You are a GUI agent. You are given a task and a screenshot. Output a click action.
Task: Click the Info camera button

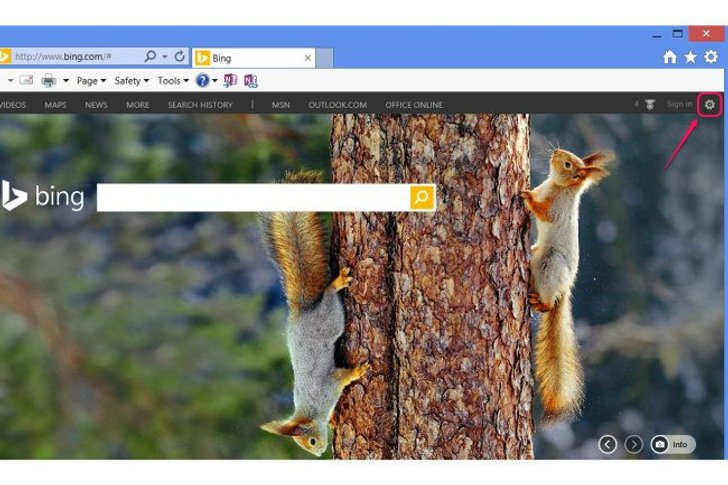(x=673, y=444)
